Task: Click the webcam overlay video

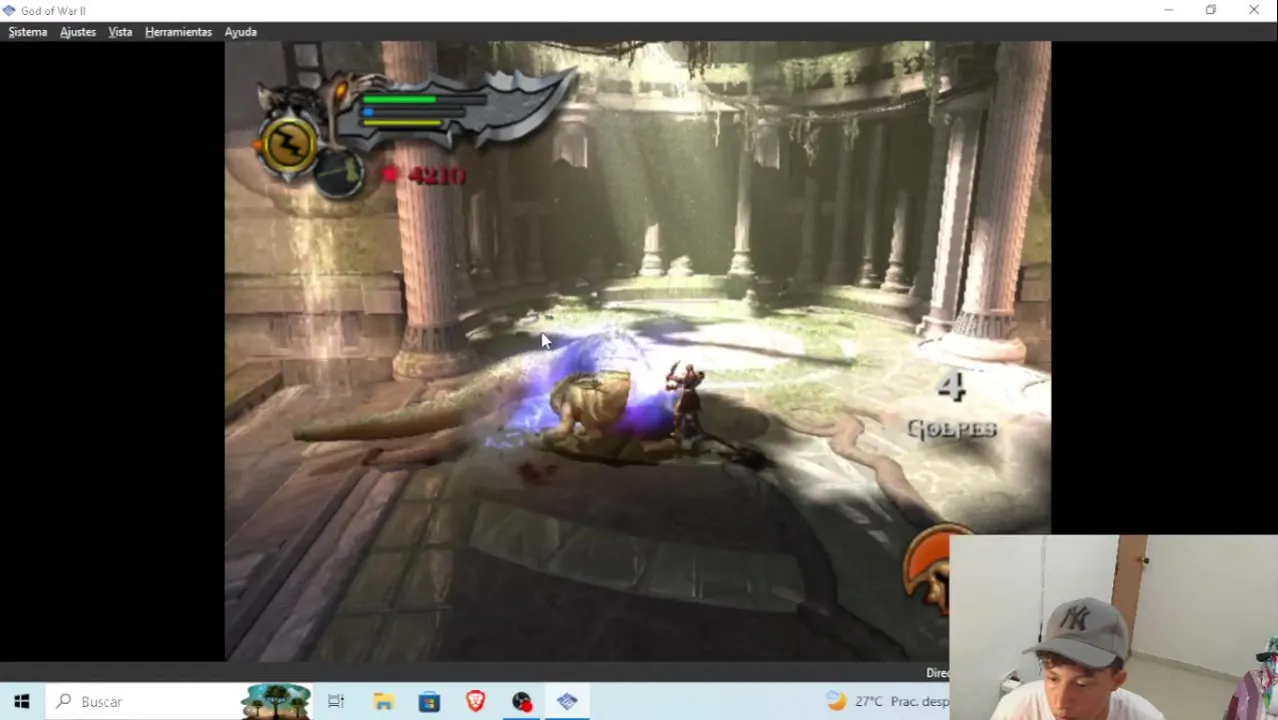Action: pos(1113,627)
